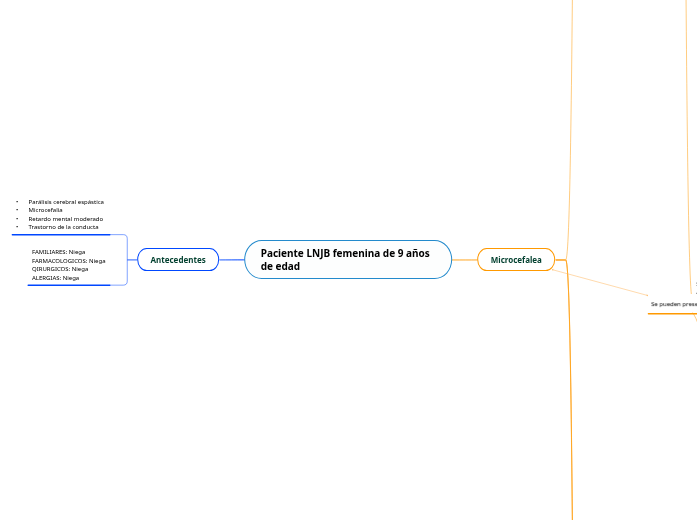
Task: Click the 'Retardo mental moderado' bullet text
Action: [x=65, y=219]
